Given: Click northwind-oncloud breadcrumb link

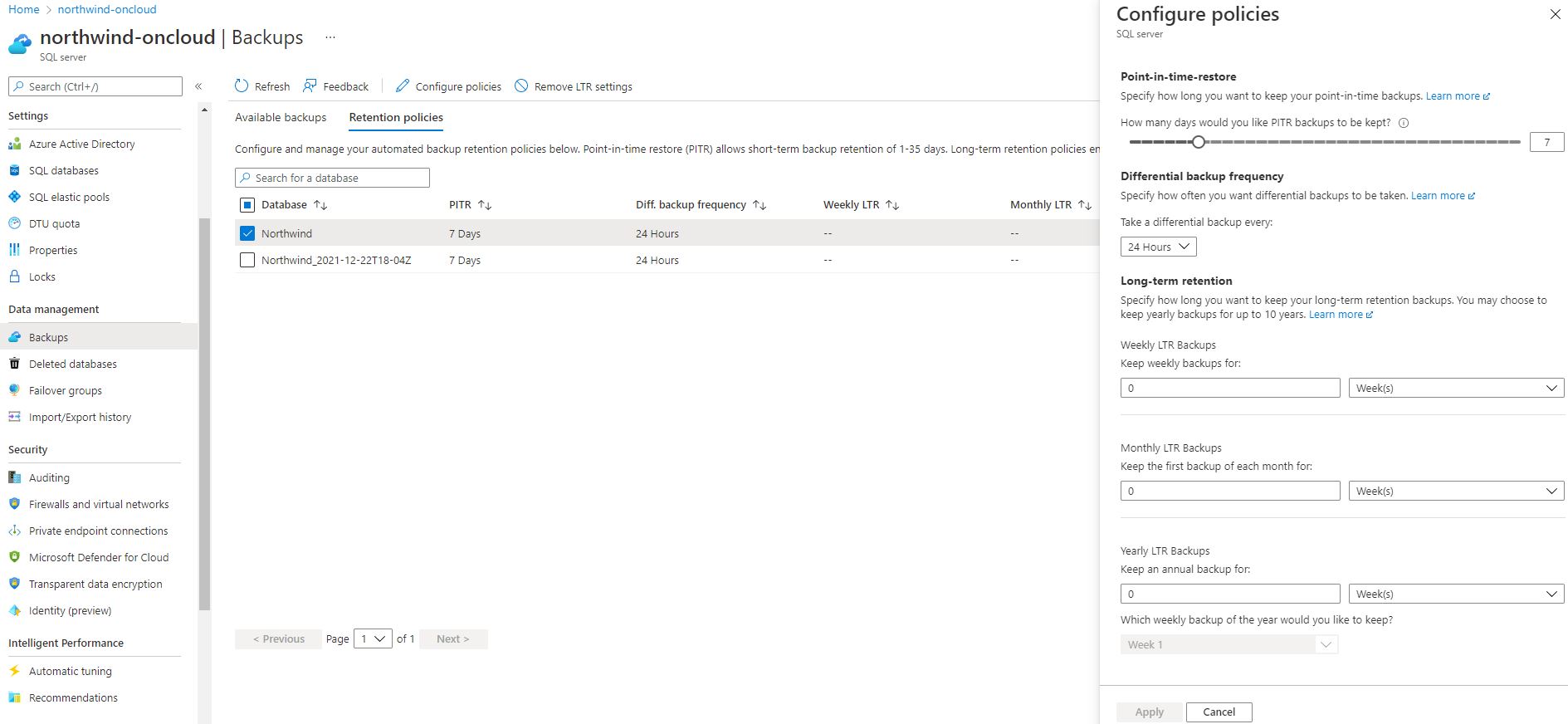Looking at the screenshot, I should [107, 9].
